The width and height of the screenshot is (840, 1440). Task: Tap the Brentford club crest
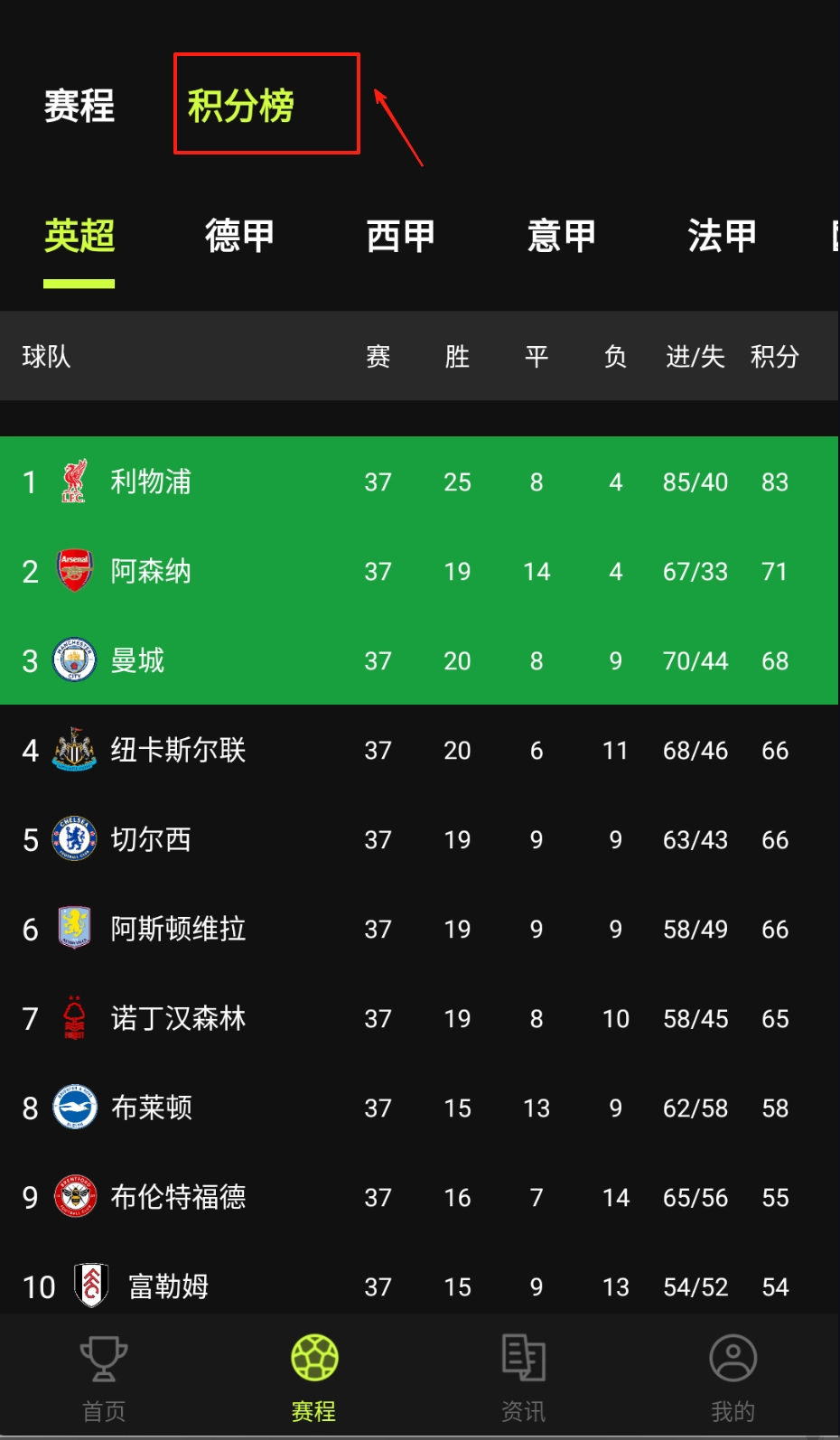(x=74, y=1197)
